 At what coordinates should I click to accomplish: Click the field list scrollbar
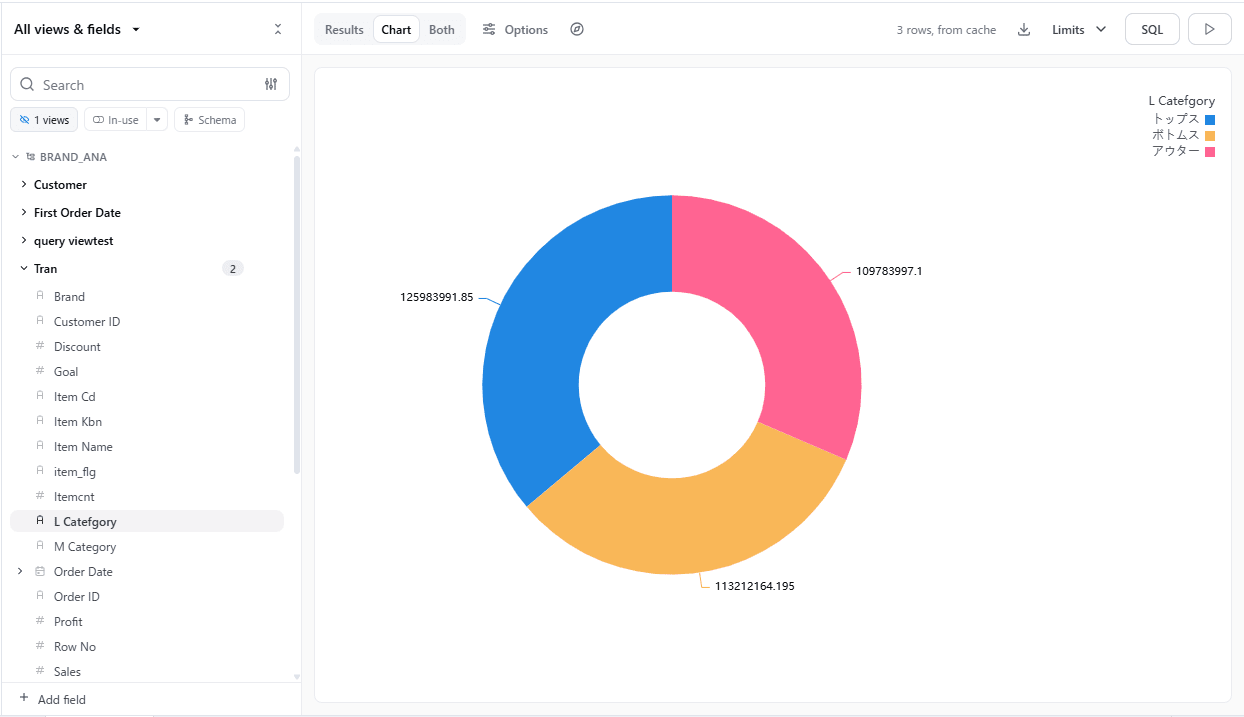tap(297, 314)
